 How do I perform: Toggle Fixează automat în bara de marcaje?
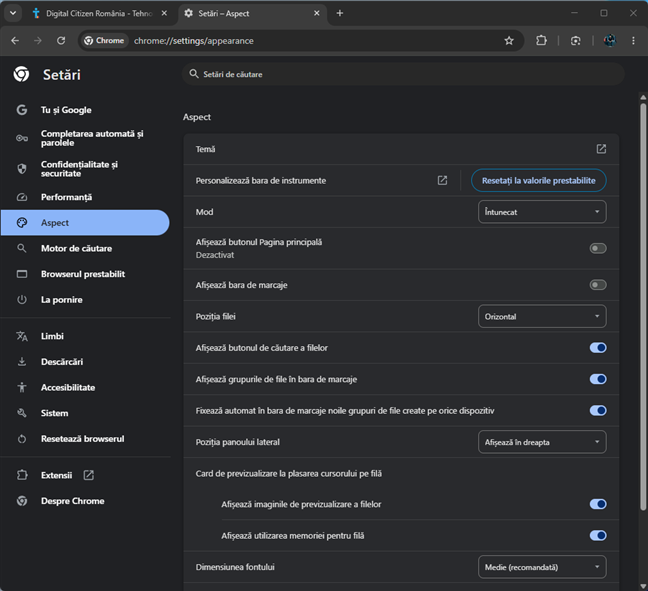pos(598,410)
